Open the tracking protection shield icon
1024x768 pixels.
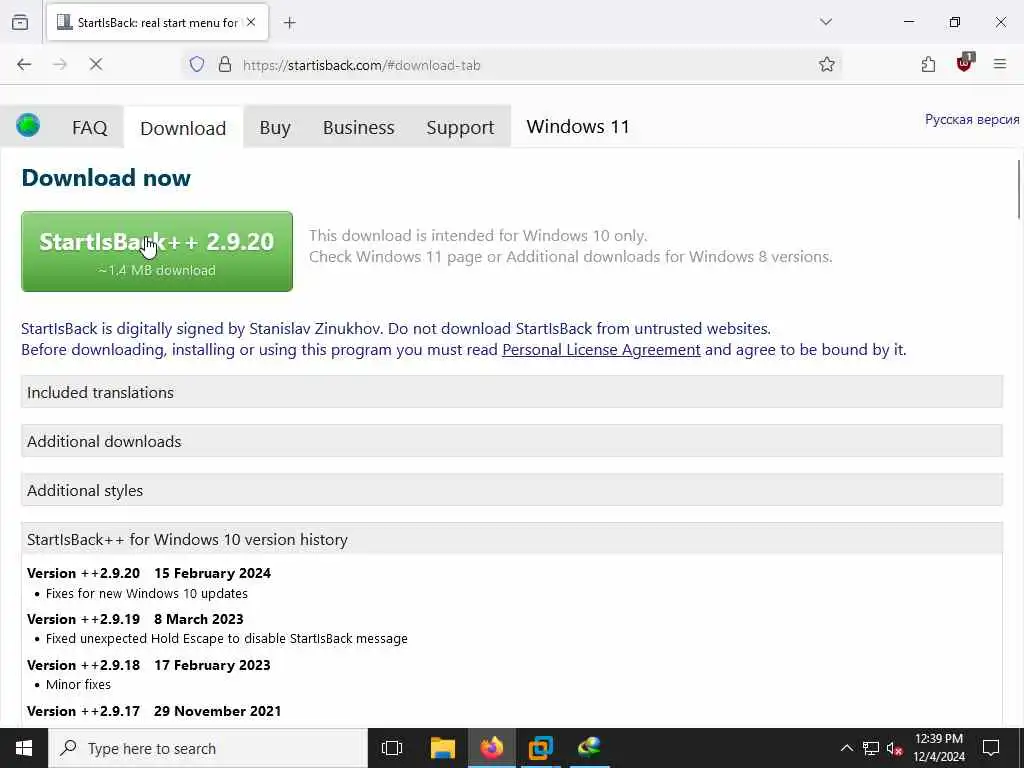[x=197, y=64]
